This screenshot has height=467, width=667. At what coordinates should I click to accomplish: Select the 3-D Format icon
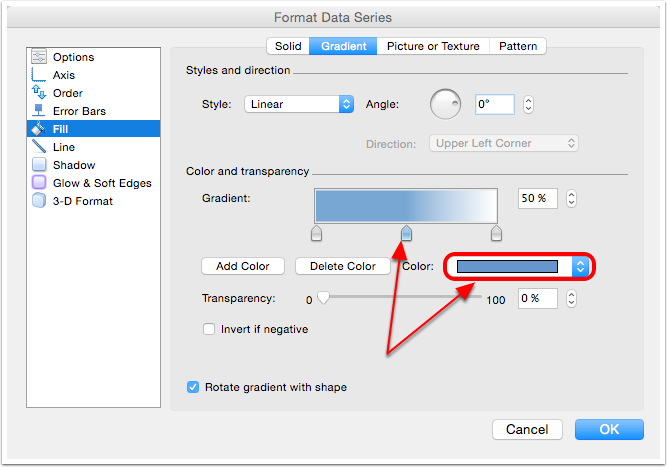[x=39, y=201]
